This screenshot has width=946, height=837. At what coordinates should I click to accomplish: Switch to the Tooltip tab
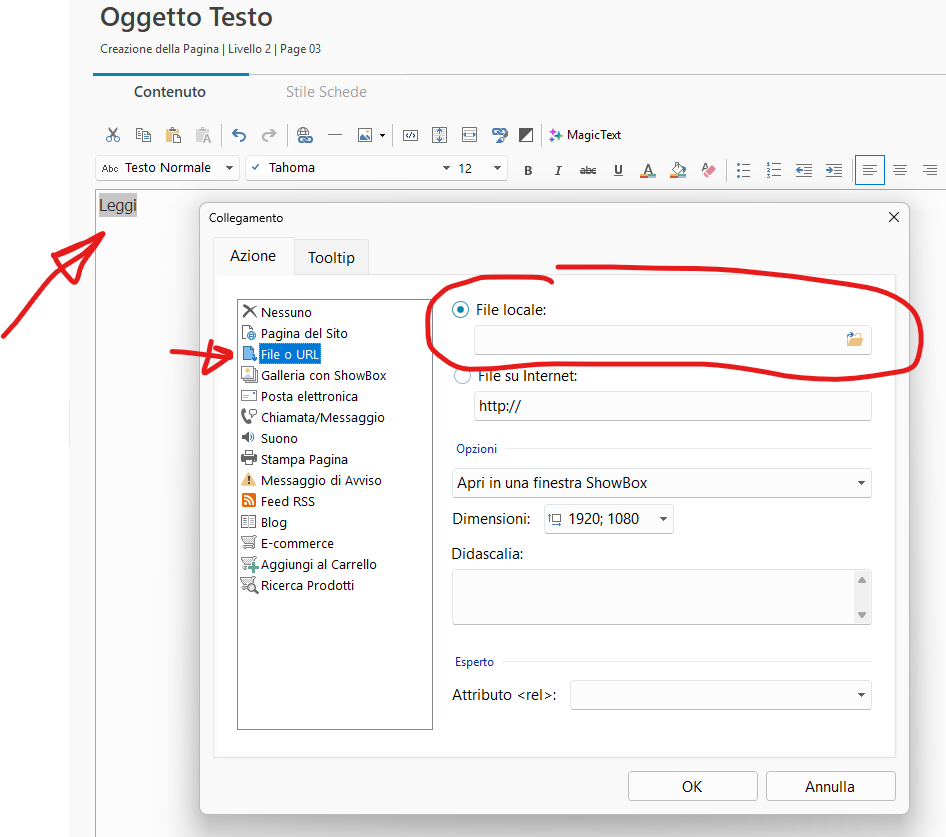point(331,257)
